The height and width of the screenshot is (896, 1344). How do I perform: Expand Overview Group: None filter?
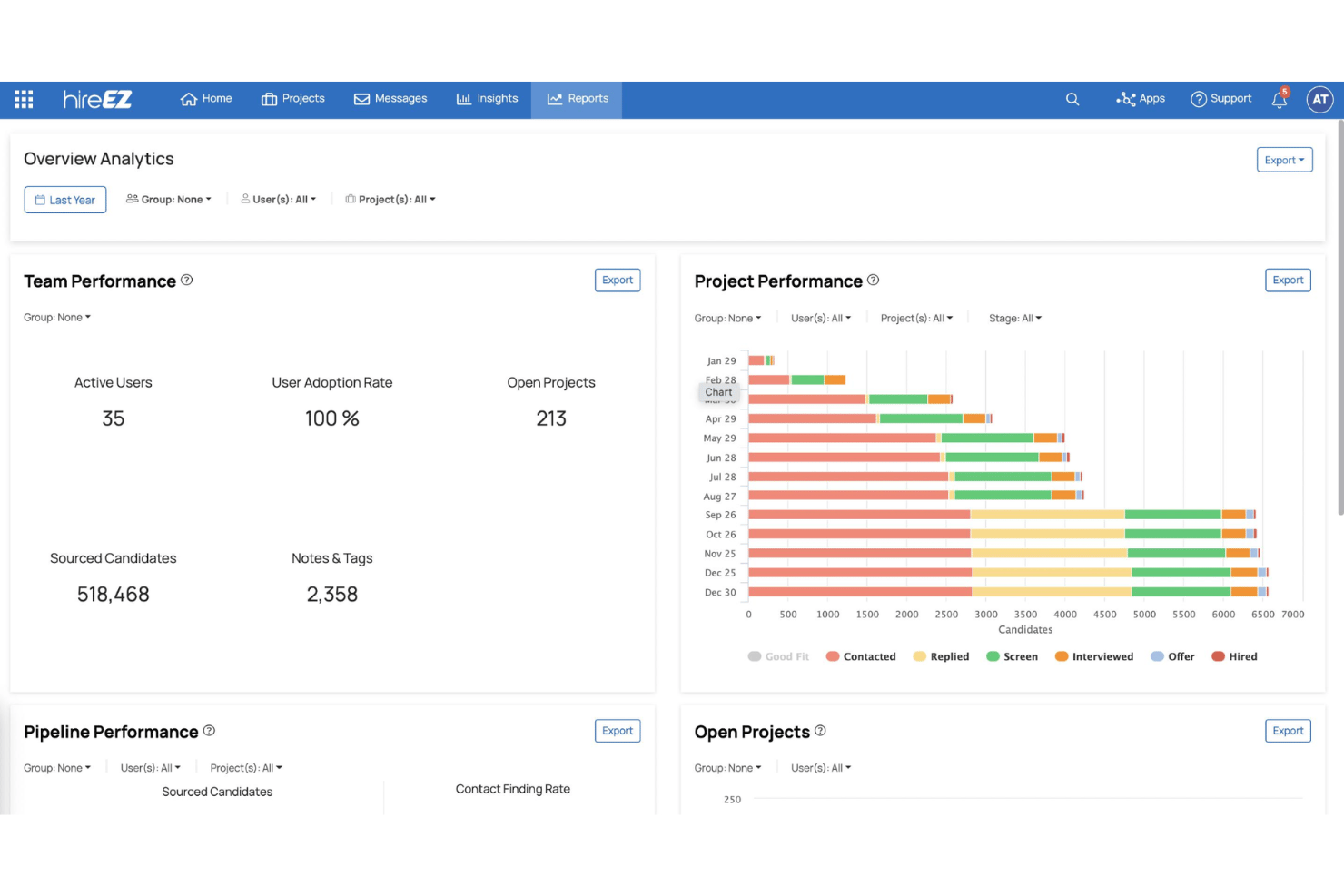point(169,200)
